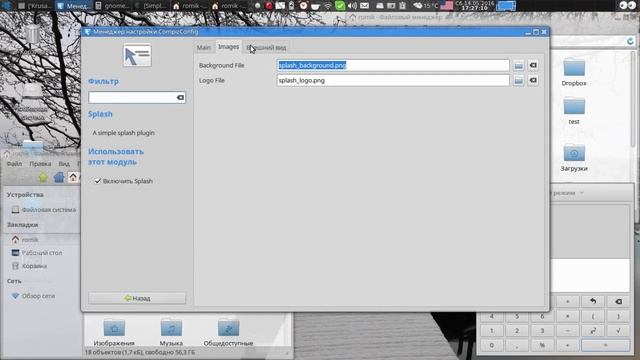Open the calculator режим dropdown

point(567,193)
